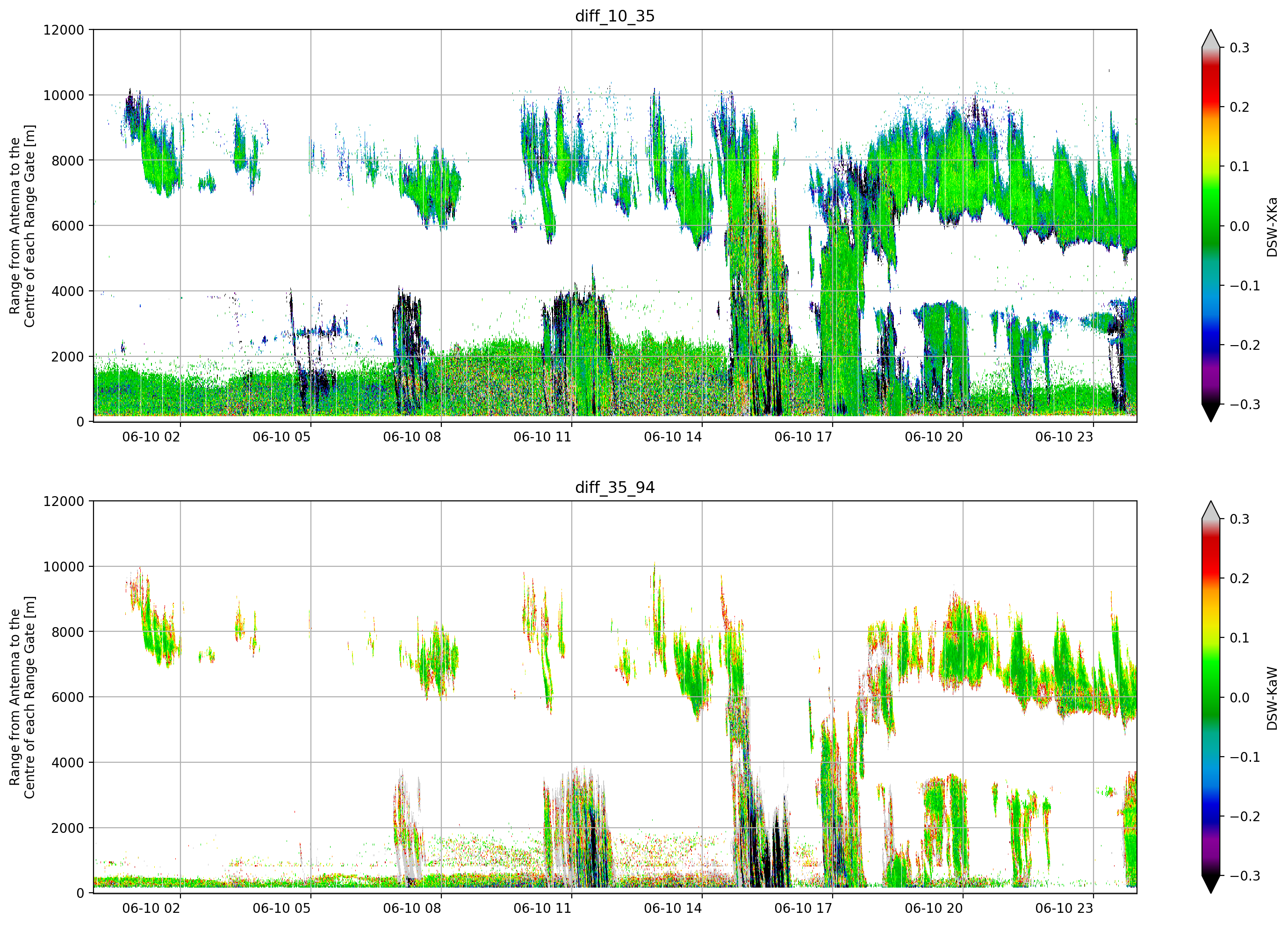Select the "DSW-XKa" colorbar label
1288x925 pixels.
click(1272, 227)
